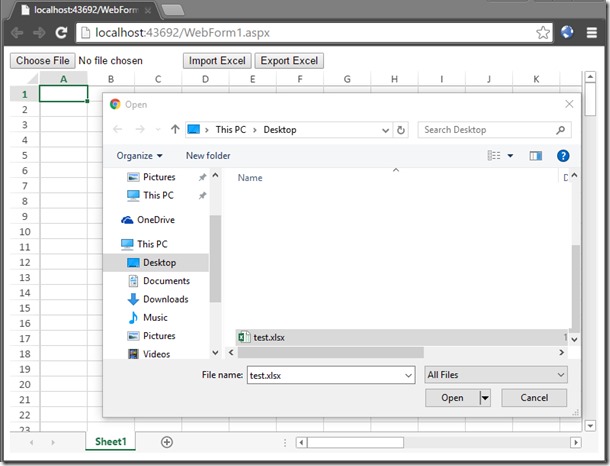
Task: Expand the address bar history dropdown
Action: [x=385, y=130]
